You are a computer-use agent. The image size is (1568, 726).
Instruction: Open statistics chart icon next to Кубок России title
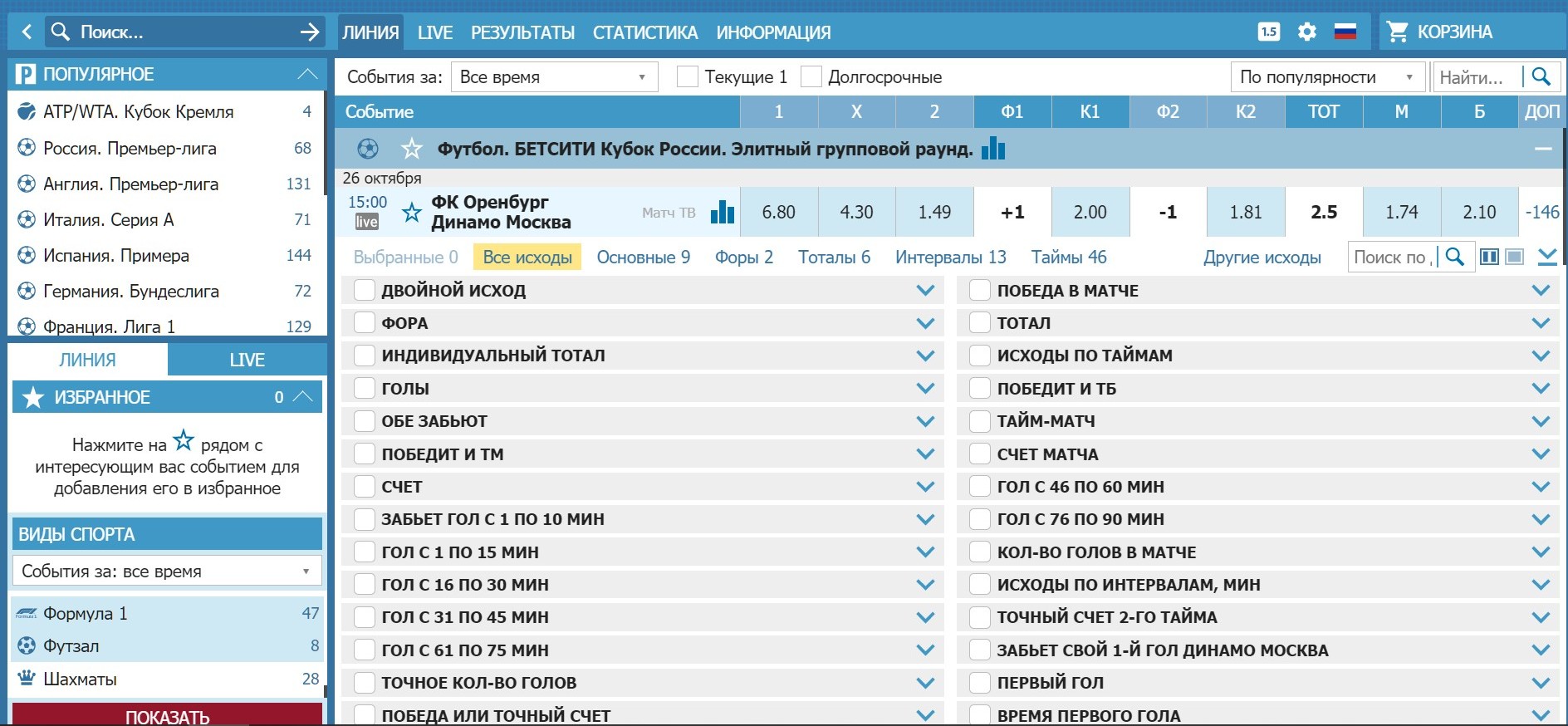coord(993,149)
